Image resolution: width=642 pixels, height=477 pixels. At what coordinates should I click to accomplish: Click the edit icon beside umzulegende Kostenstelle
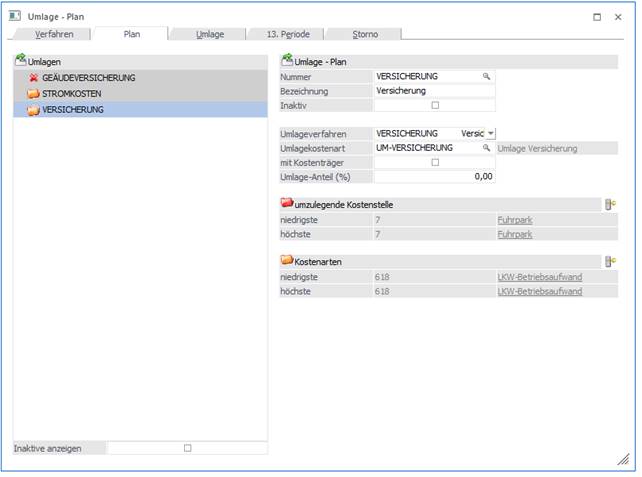tap(610, 204)
